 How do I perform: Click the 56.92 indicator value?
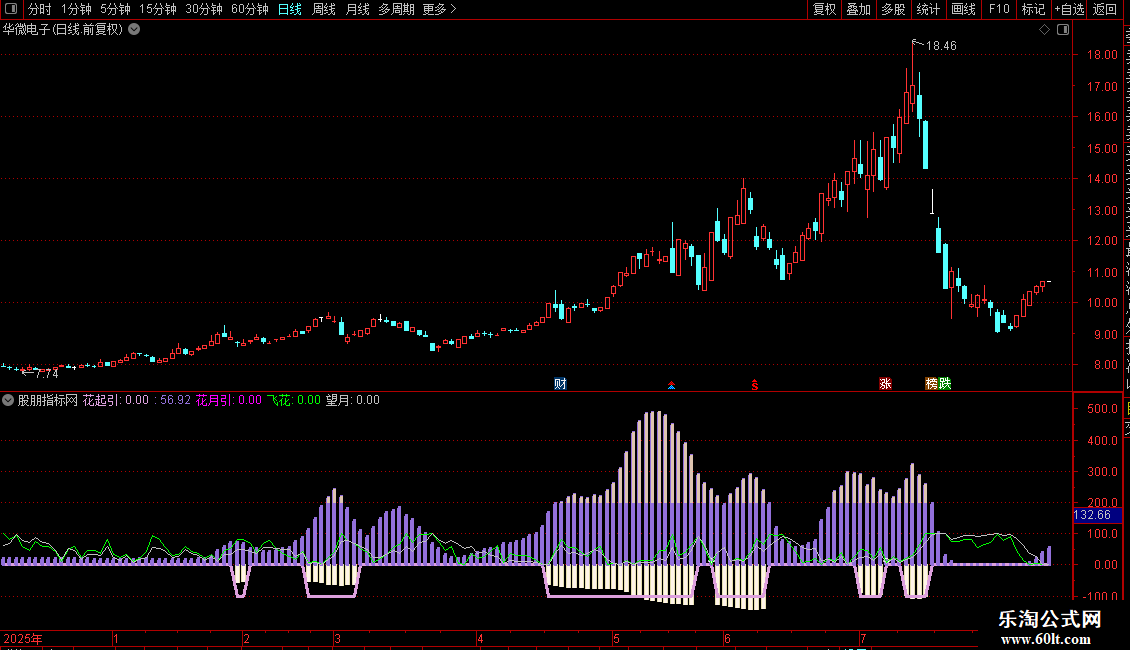175,400
